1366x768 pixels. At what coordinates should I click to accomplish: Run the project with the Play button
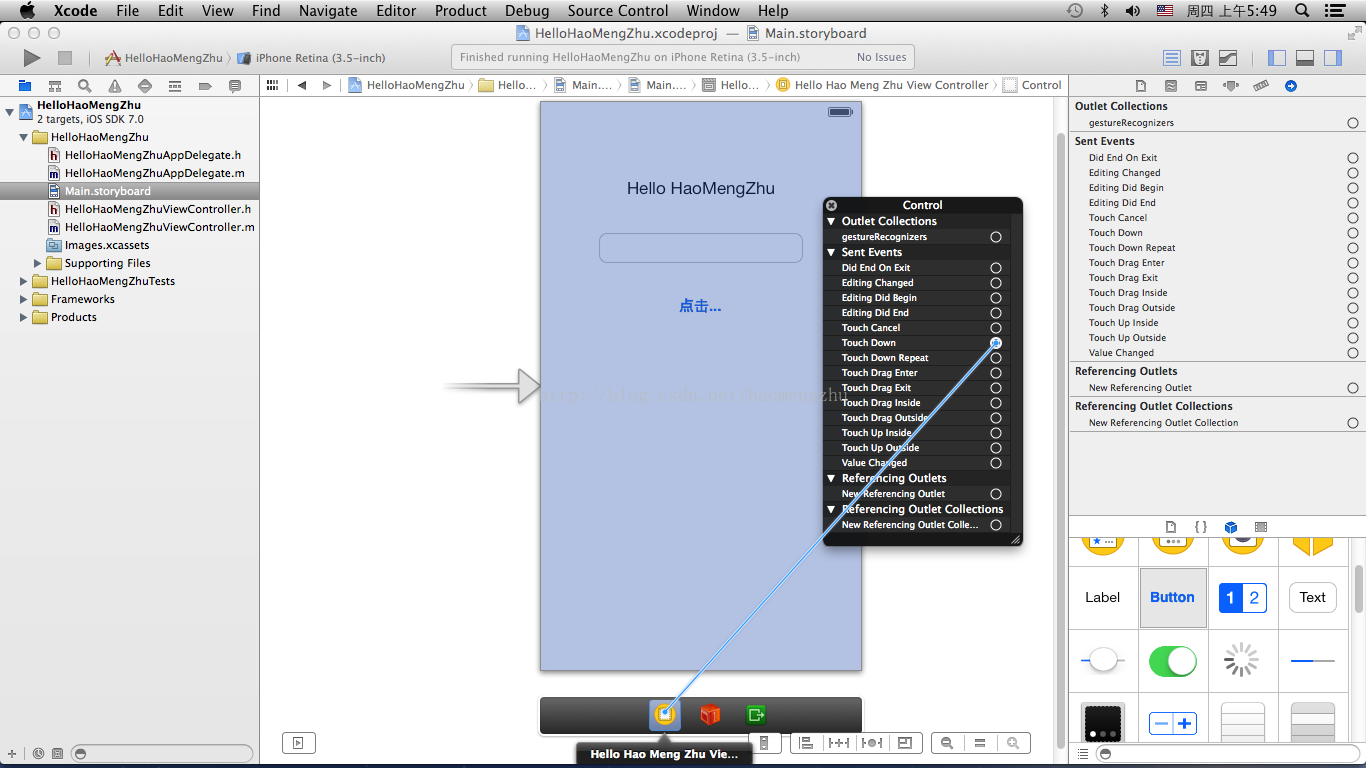(x=32, y=58)
